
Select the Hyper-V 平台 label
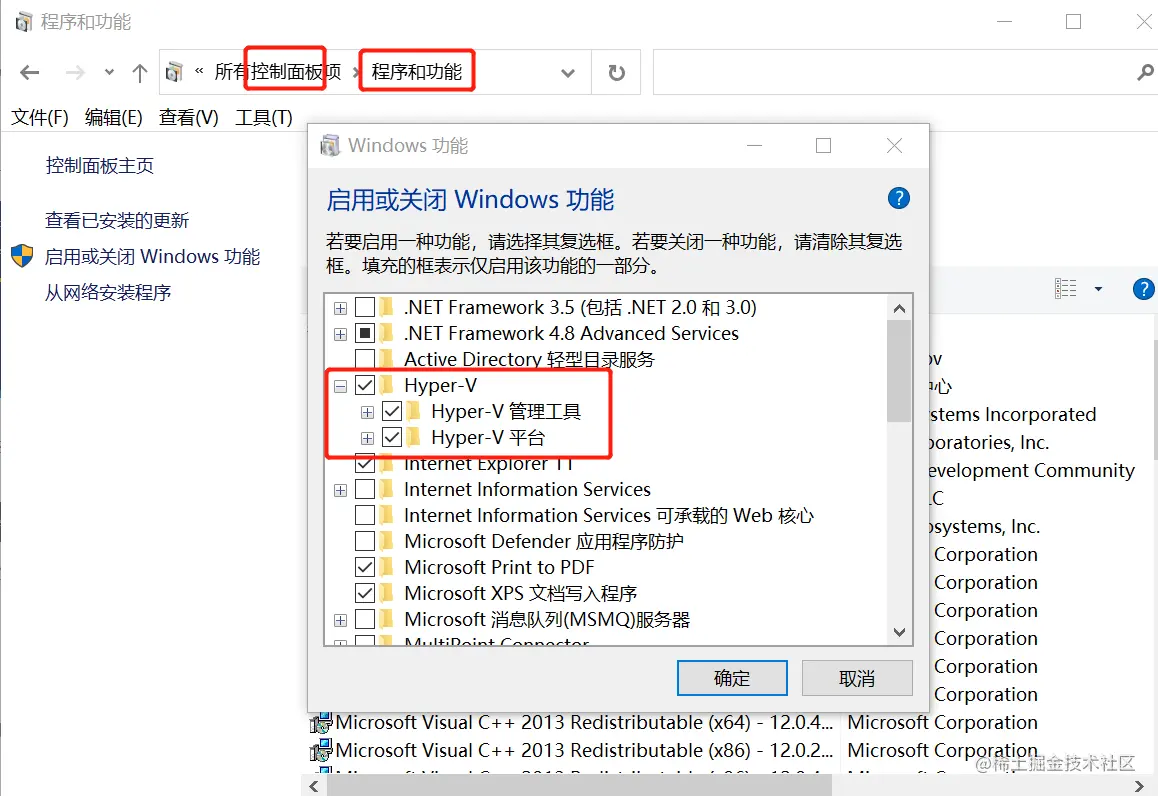tap(488, 438)
